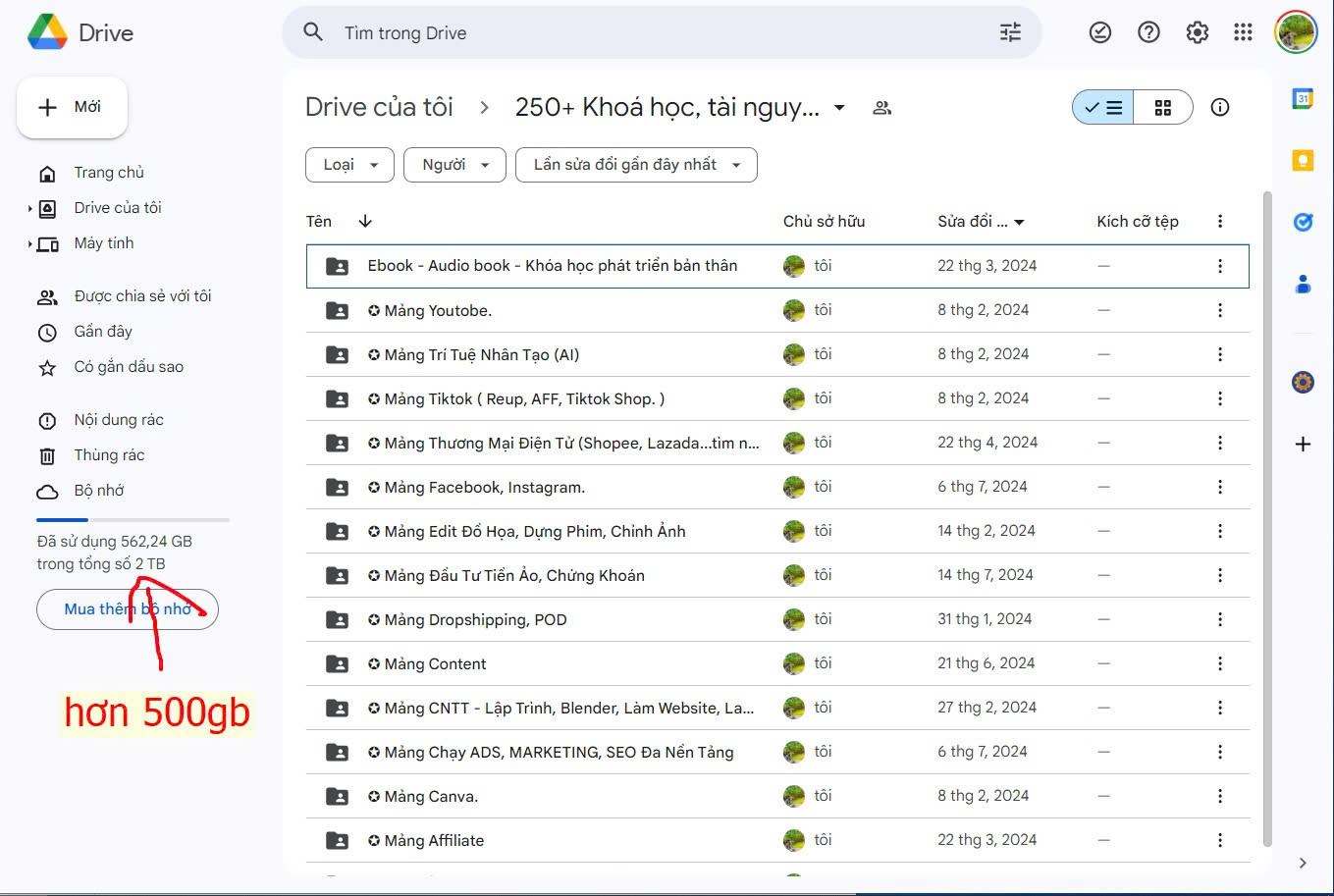This screenshot has width=1334, height=896.
Task: Select Mảng Facebook, Instagram. folder
Action: click(x=777, y=487)
